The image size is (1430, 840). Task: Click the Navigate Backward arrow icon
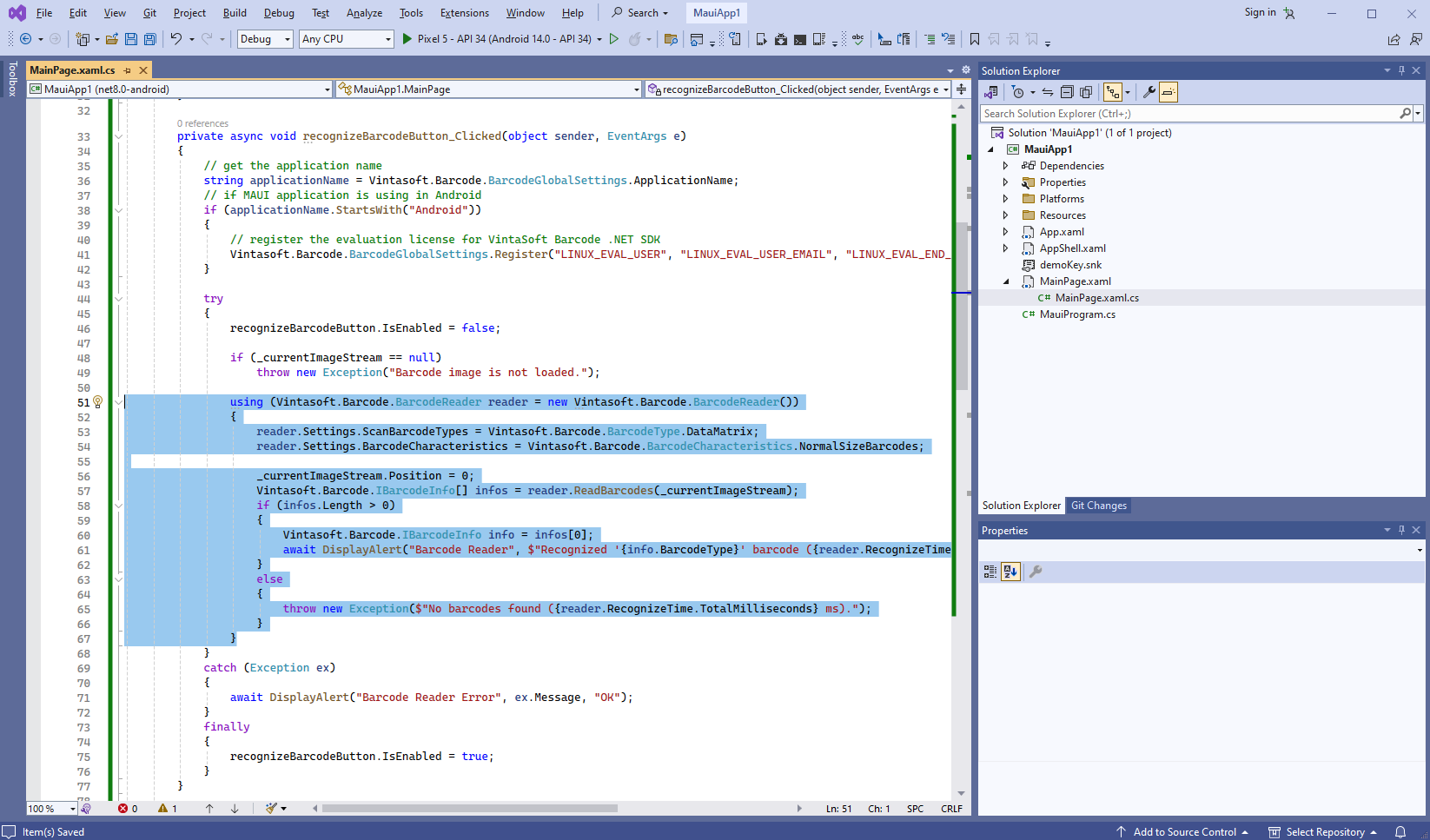(25, 39)
